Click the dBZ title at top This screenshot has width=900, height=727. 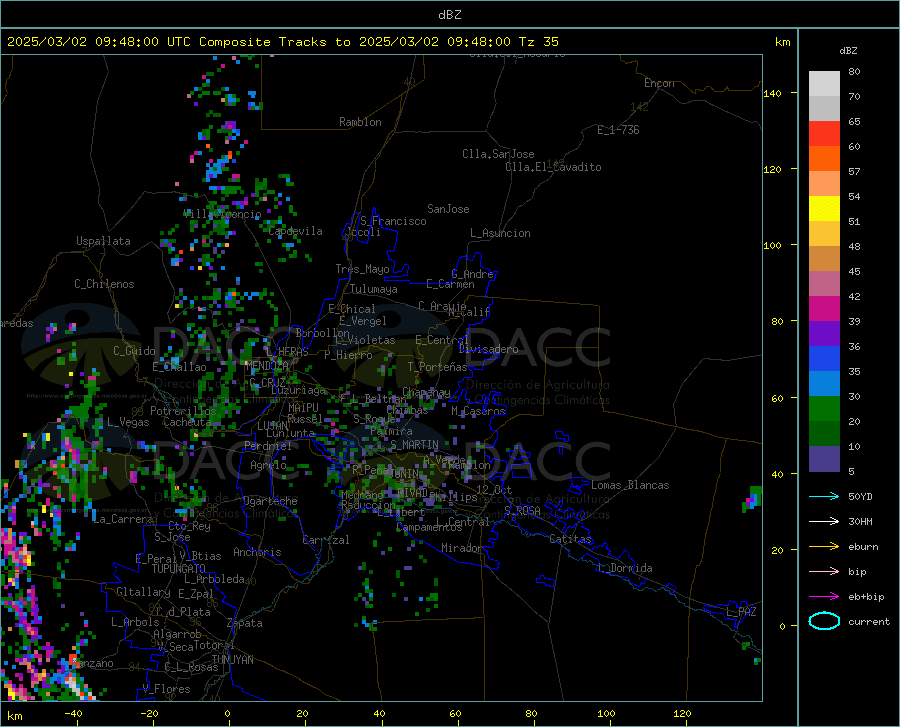[449, 15]
